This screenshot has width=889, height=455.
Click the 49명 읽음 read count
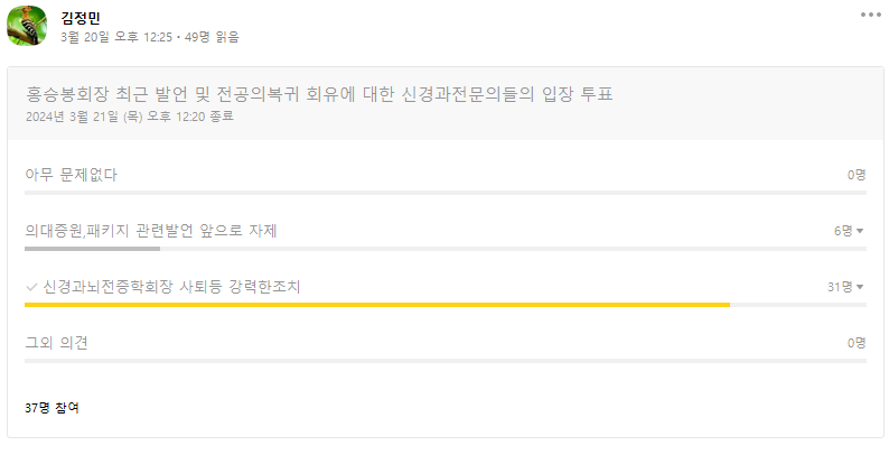[212, 37]
